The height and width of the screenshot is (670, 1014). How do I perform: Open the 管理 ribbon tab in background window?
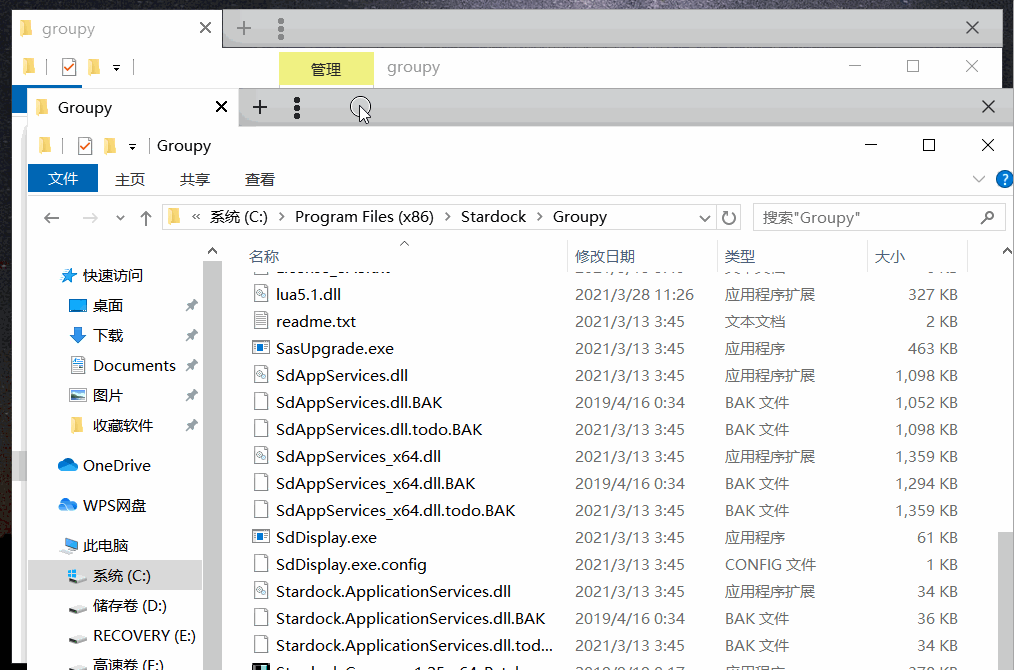coord(326,69)
